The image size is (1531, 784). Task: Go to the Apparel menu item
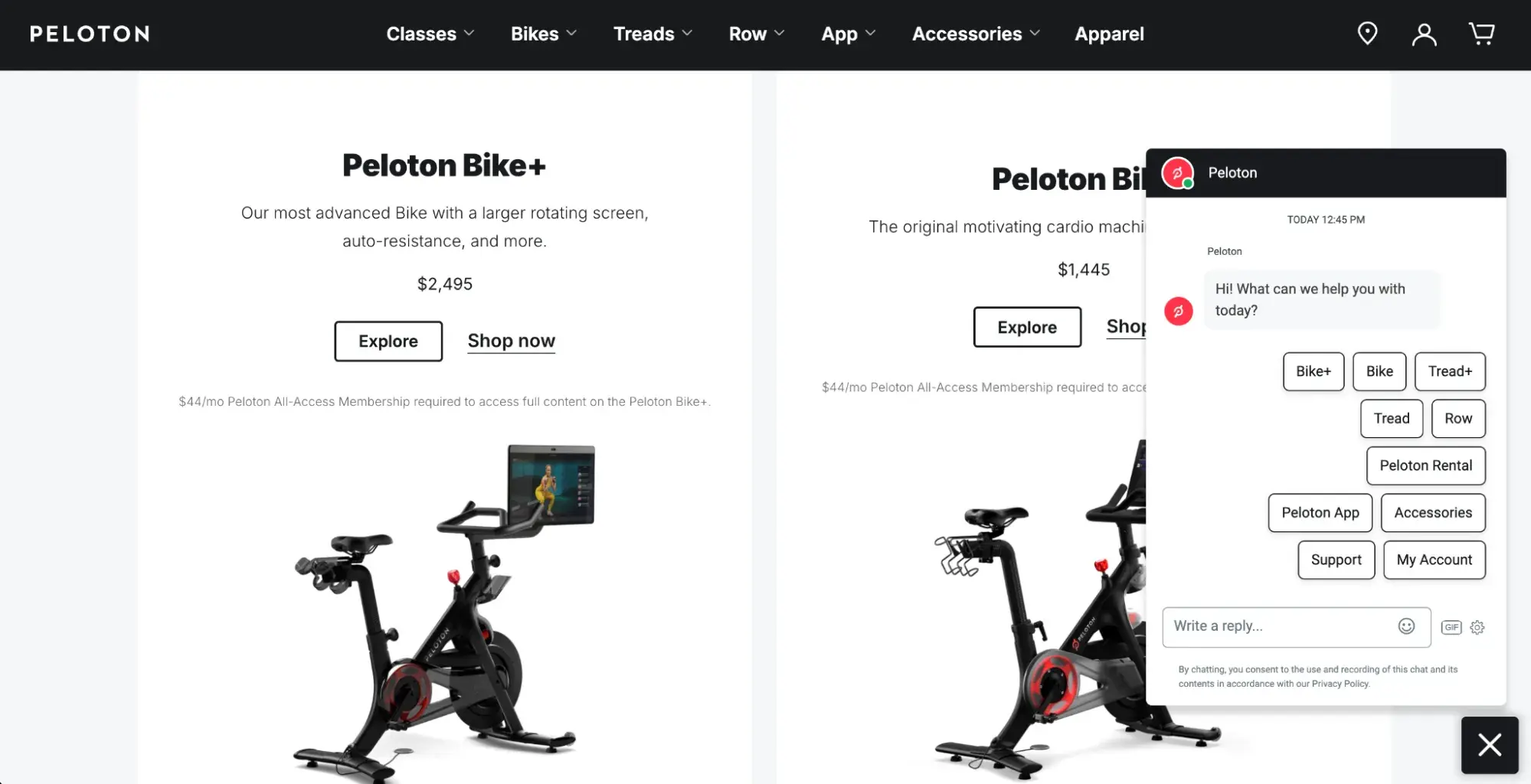[1109, 34]
